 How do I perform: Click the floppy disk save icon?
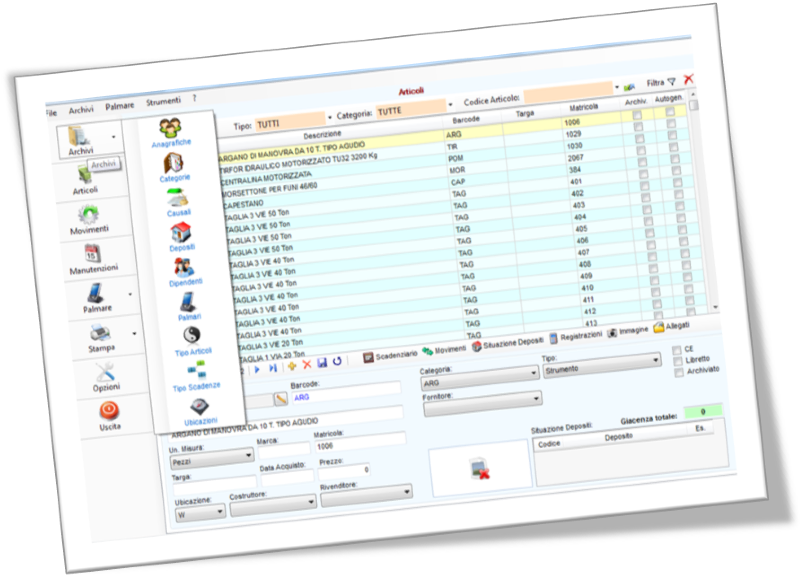tap(322, 363)
